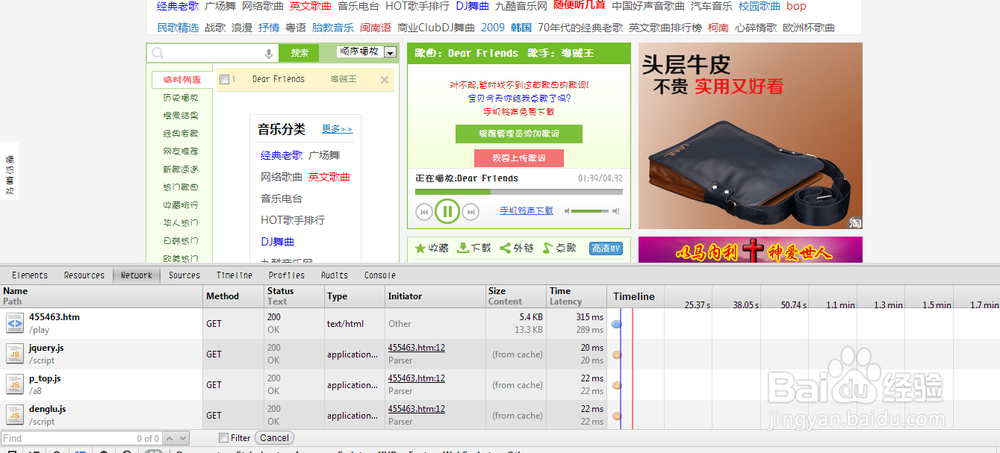
Task: Open 网友推荐 in the player sidebar
Action: [x=180, y=152]
